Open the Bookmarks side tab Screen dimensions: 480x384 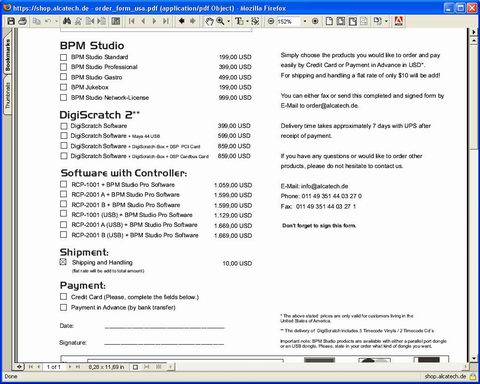point(8,55)
